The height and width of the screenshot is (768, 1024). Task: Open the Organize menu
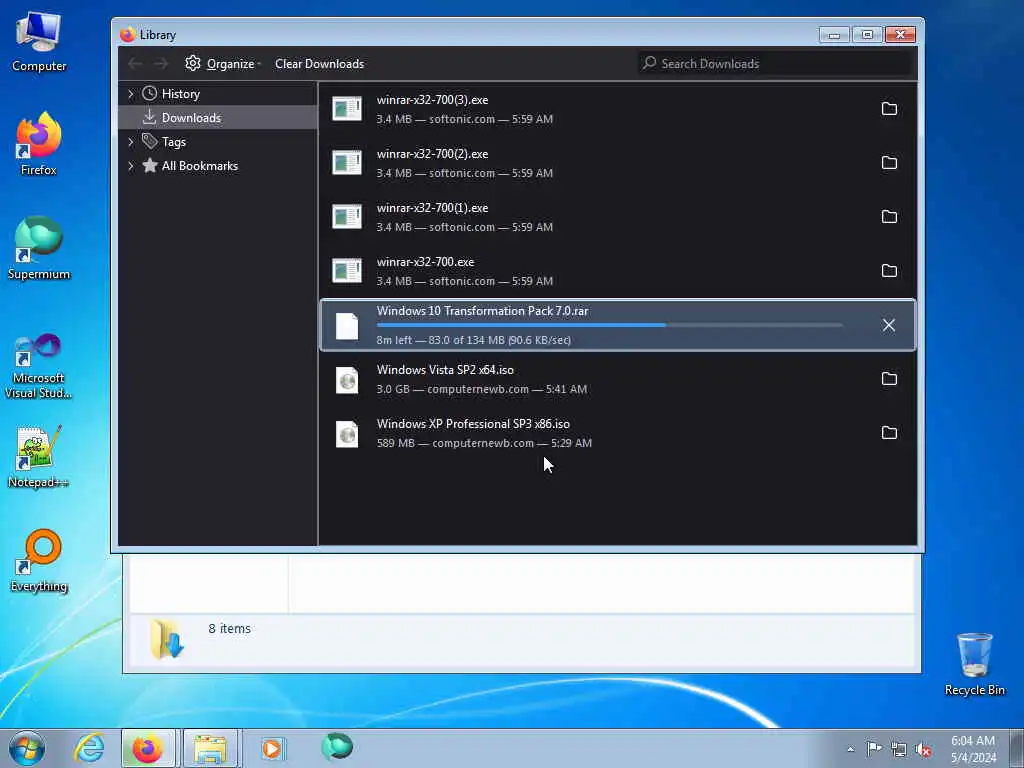click(223, 63)
